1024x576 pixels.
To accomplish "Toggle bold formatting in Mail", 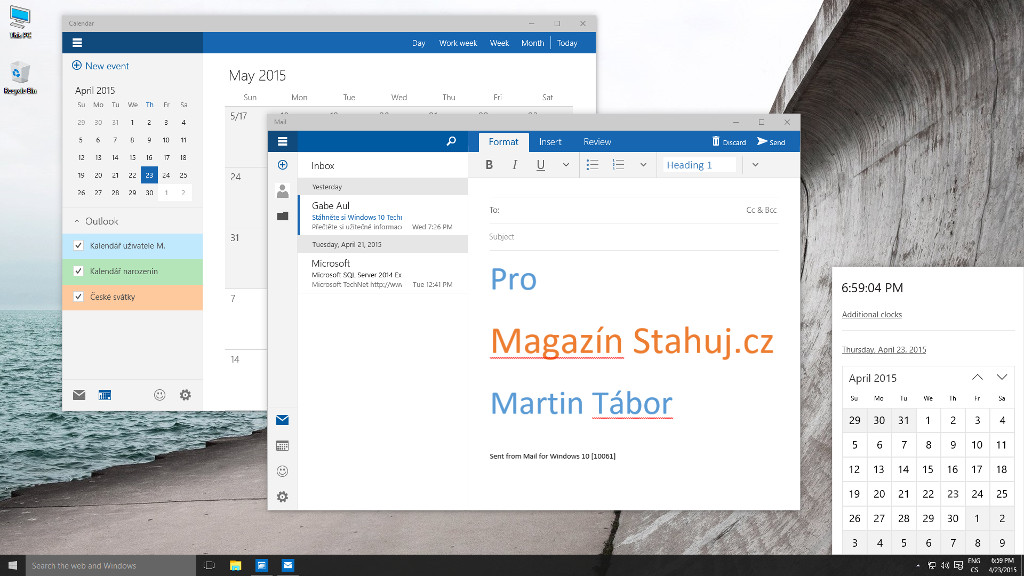I will [x=489, y=165].
